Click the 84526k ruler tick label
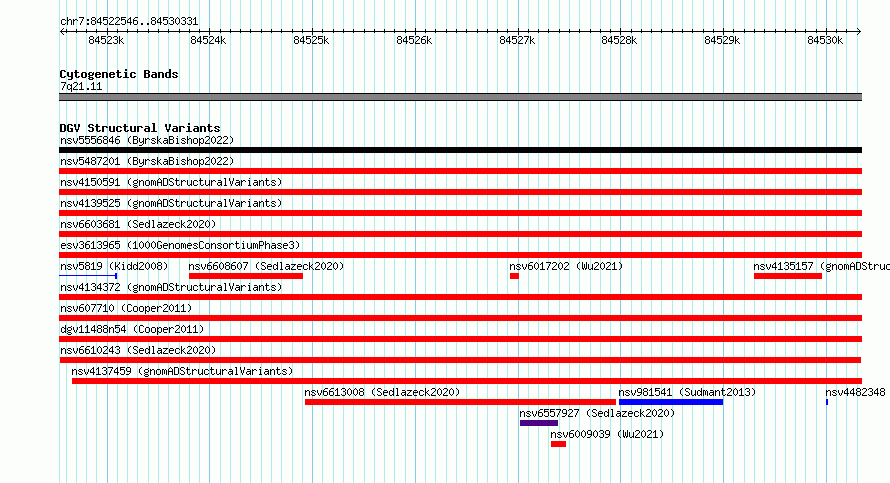Screen dimensions: 890x483 tap(414, 40)
